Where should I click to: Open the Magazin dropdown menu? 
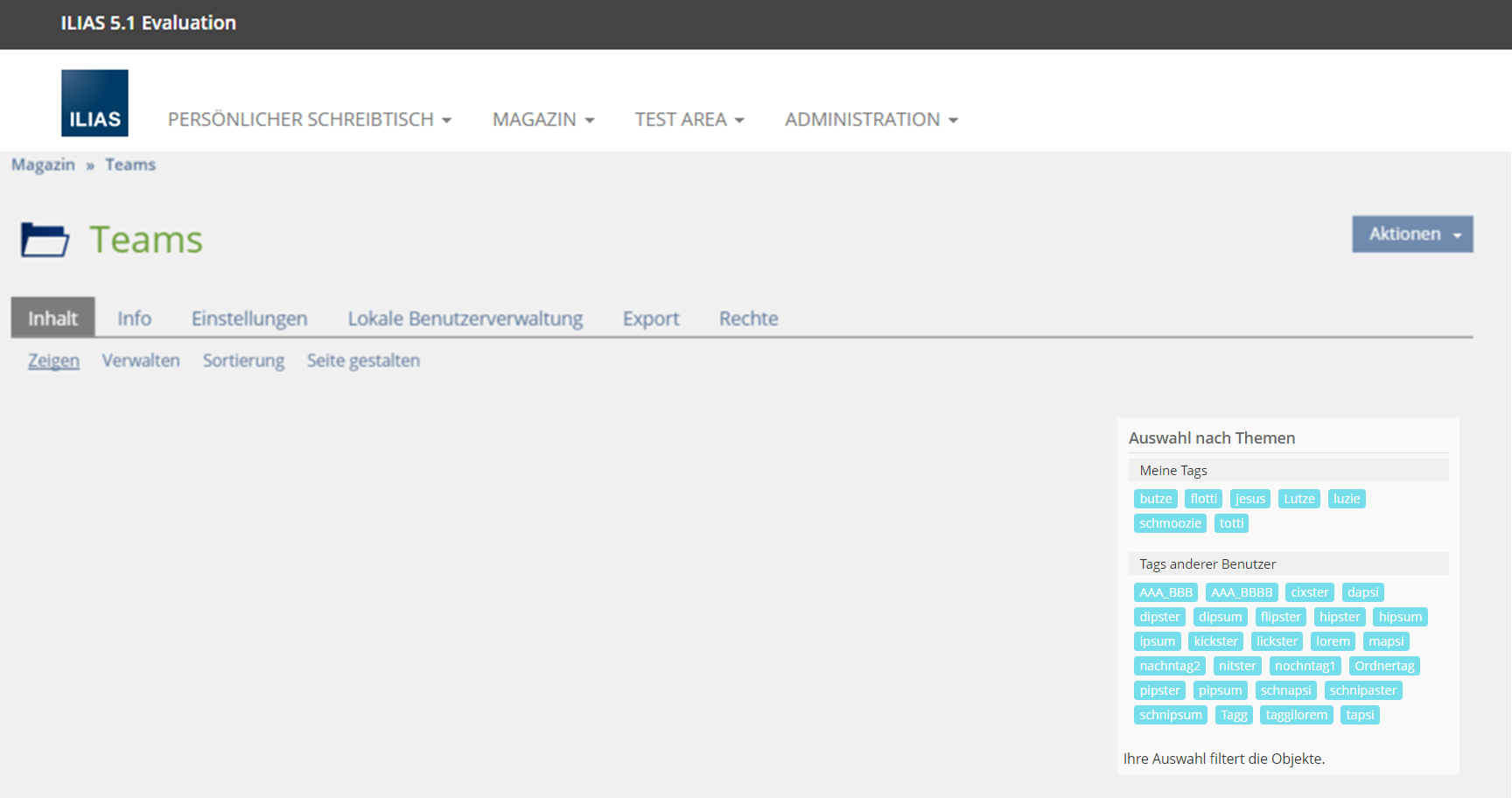tap(542, 120)
